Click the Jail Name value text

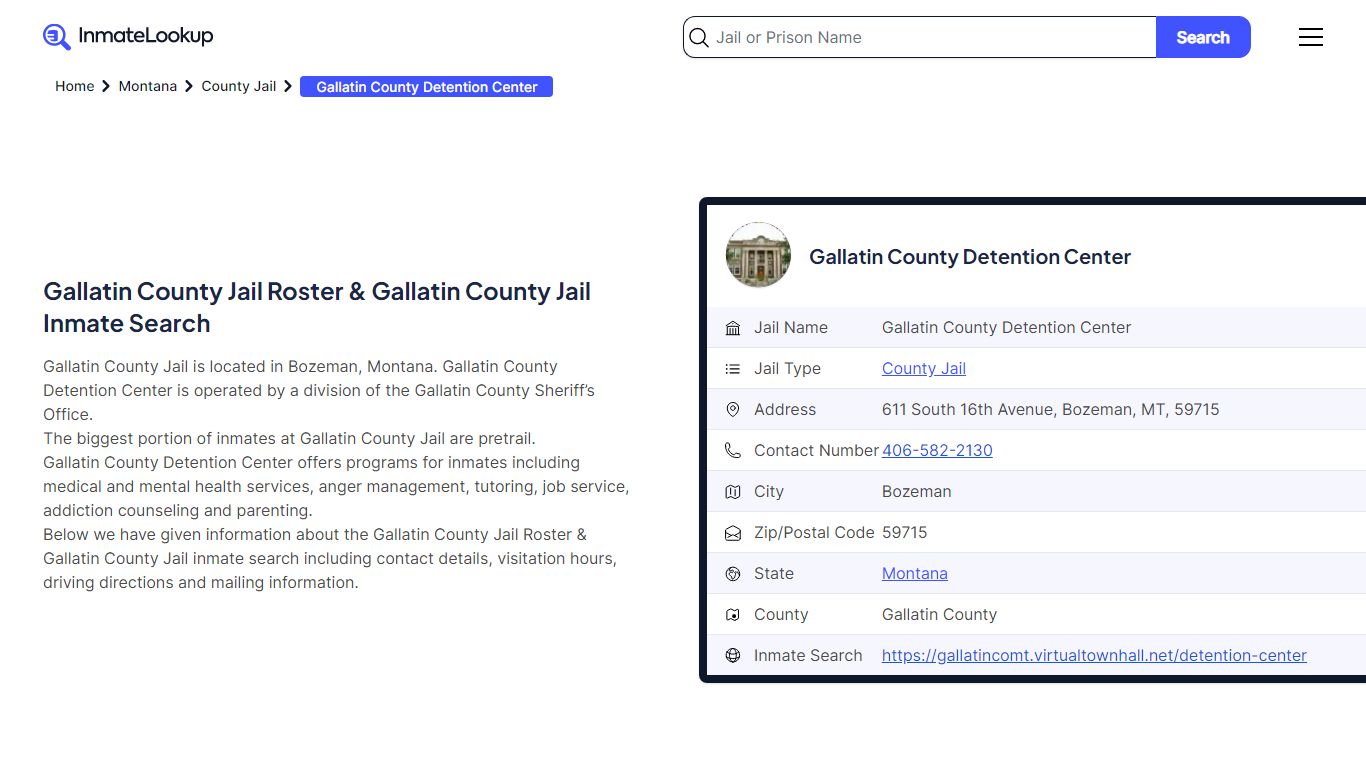[1007, 328]
